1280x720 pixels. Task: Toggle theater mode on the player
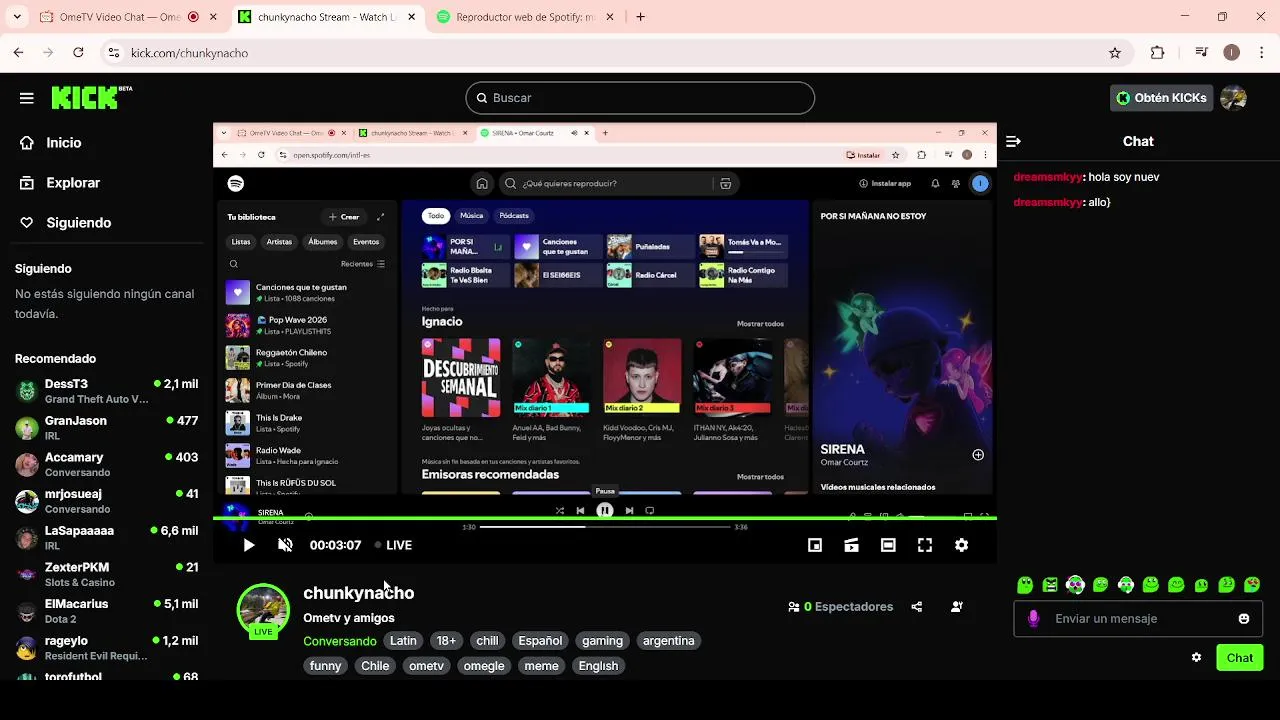pos(888,545)
